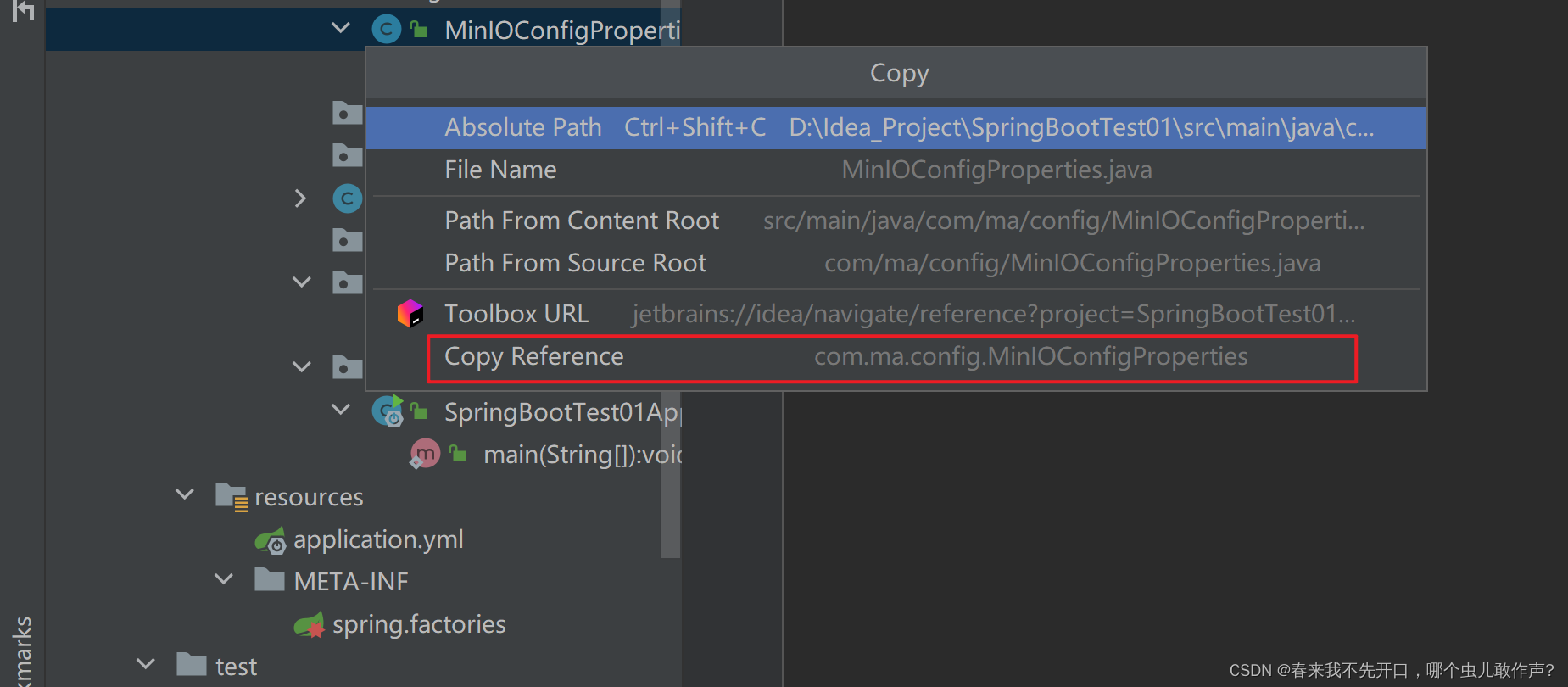Collapse the MinIOConfigProperties class node
Viewport: 1568px width, 687px height.
[341, 29]
